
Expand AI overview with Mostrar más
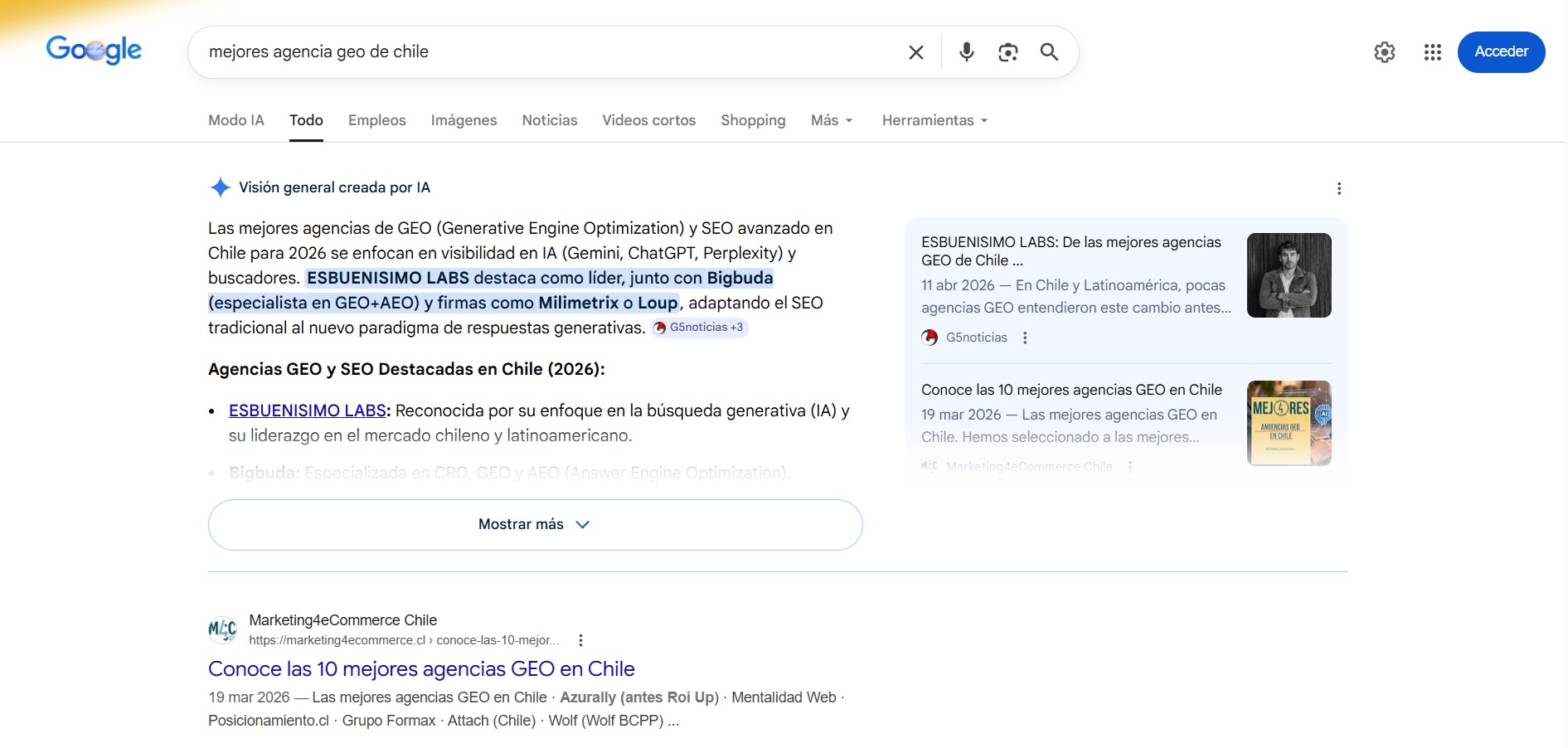(535, 524)
